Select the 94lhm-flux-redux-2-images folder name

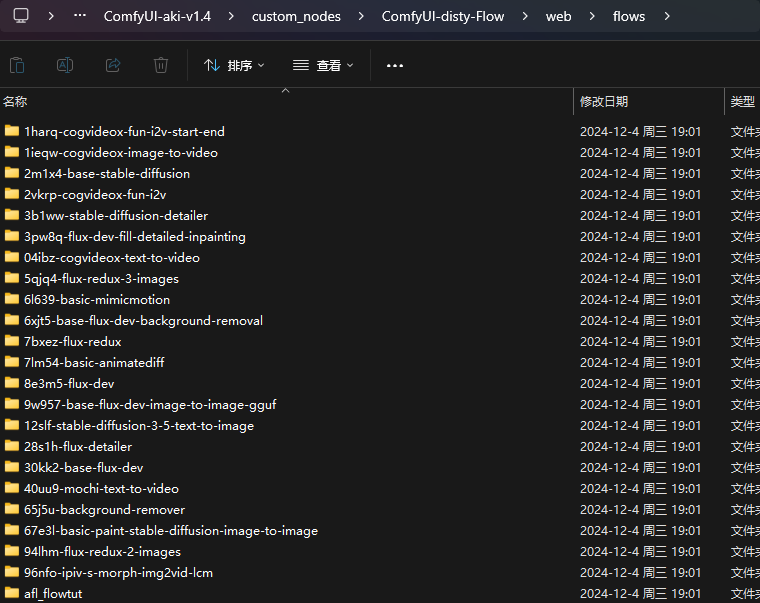click(x=102, y=552)
